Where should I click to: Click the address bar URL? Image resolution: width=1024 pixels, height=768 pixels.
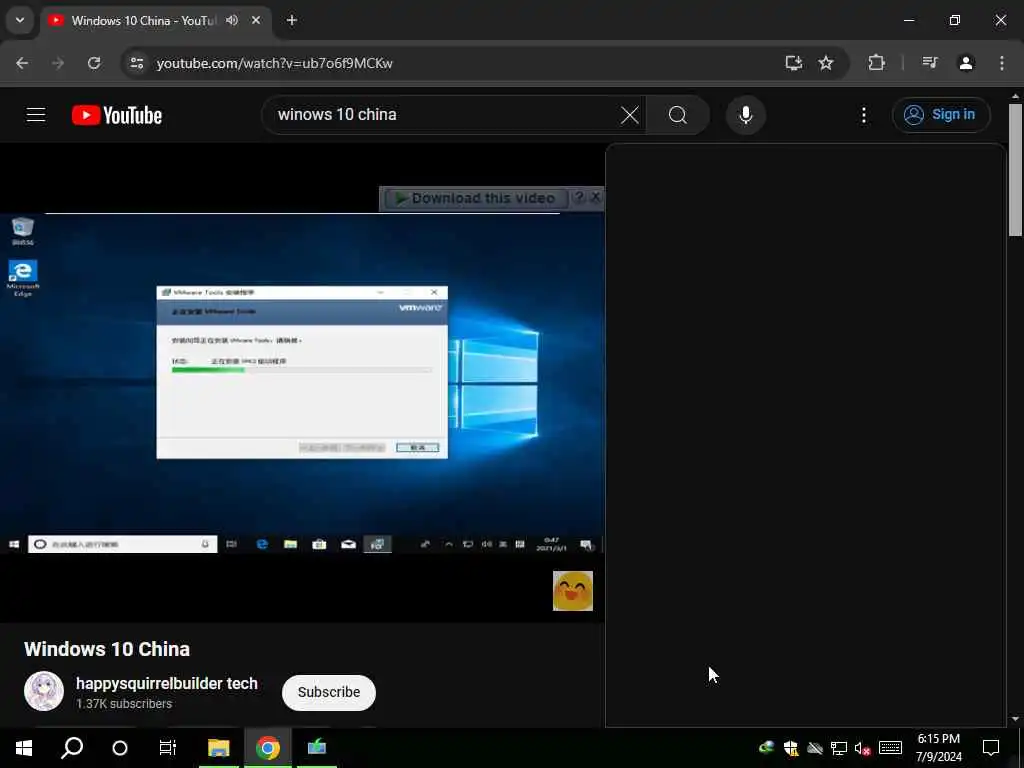click(274, 63)
